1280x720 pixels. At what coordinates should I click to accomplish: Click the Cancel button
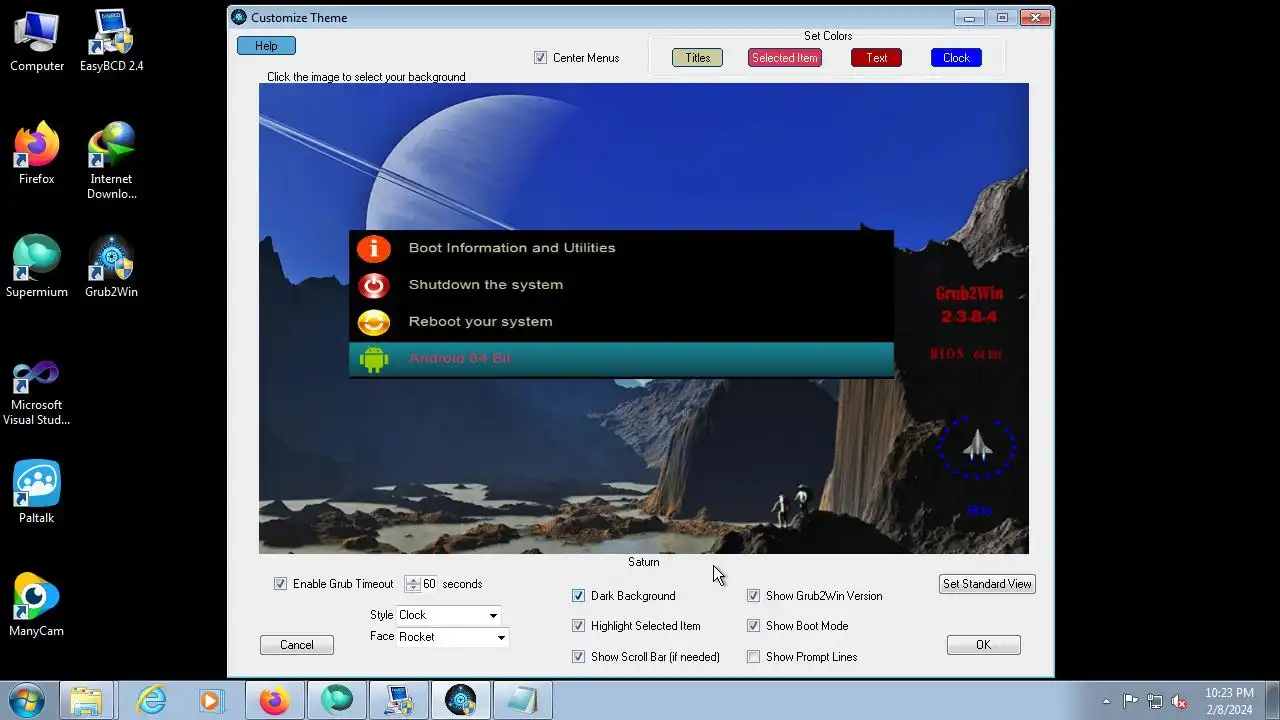[297, 645]
